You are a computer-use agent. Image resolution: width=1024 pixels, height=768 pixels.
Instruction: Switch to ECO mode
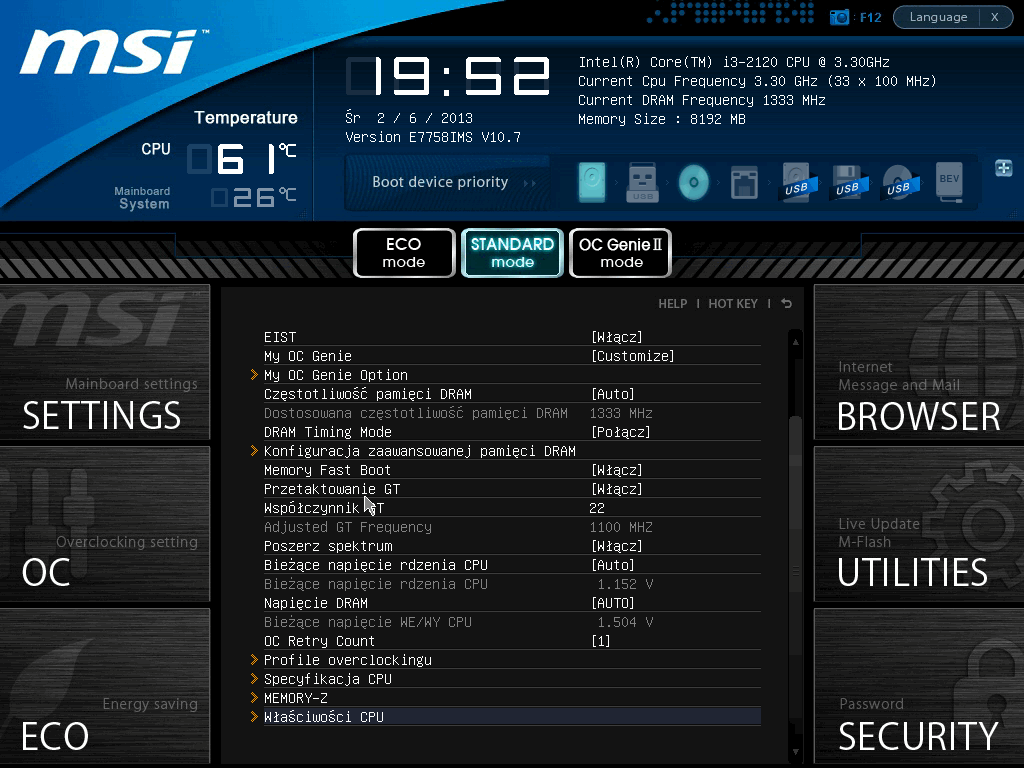click(404, 253)
